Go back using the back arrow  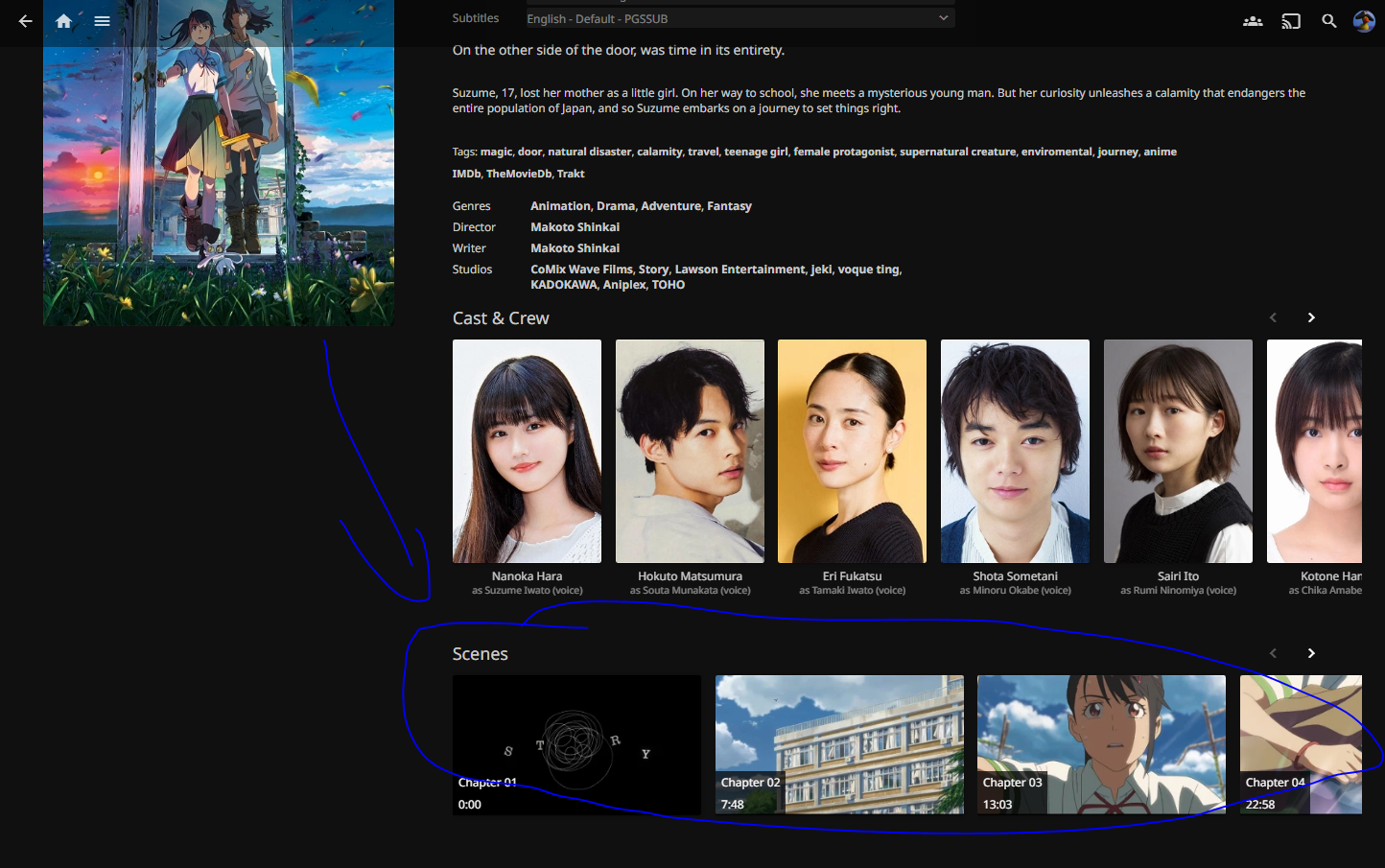tap(26, 21)
